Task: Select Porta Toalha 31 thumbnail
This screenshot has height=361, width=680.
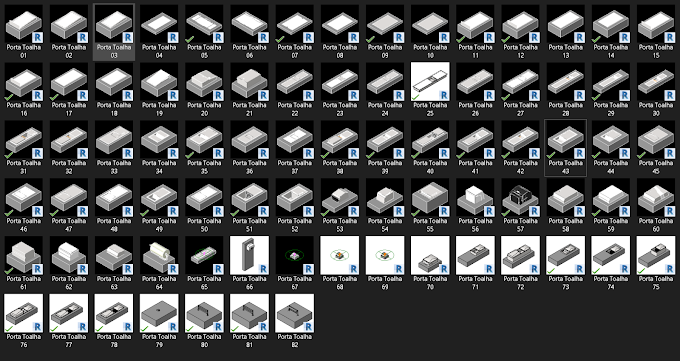Action: [x=23, y=140]
